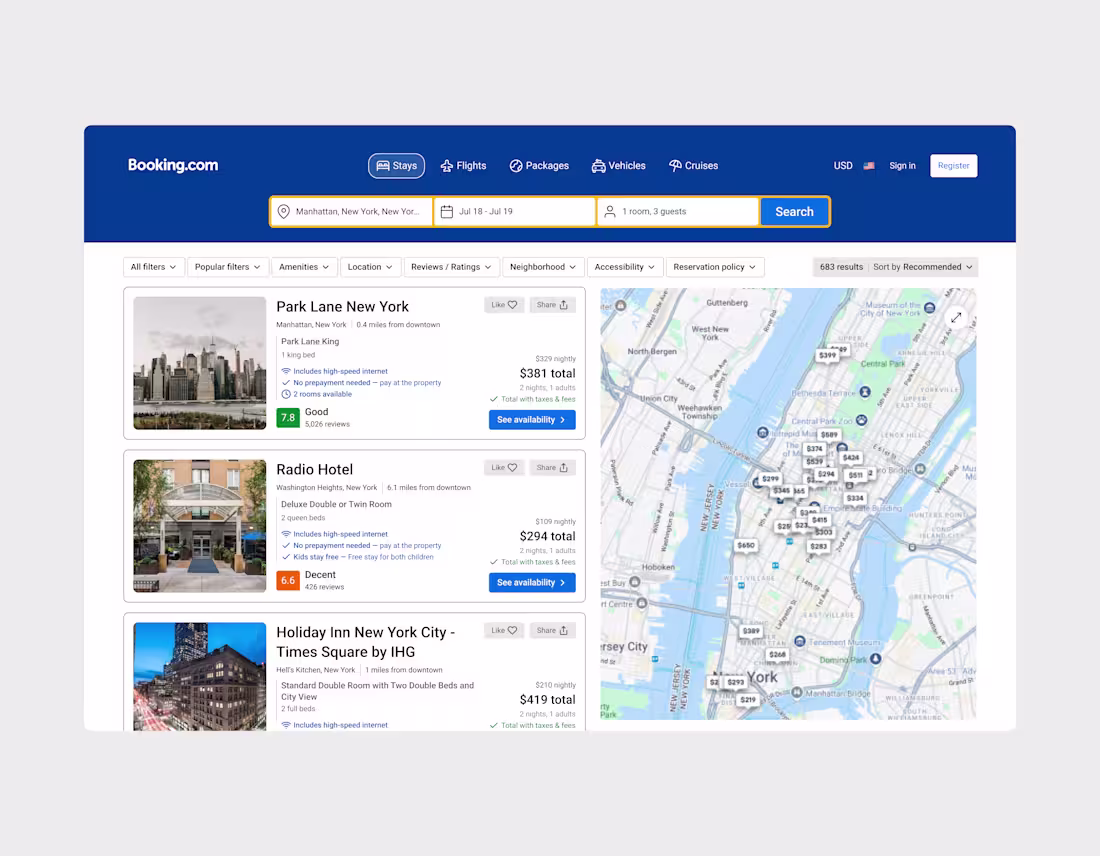The image size is (1100, 856).
Task: Switch to the Stays tab
Action: [x=396, y=165]
